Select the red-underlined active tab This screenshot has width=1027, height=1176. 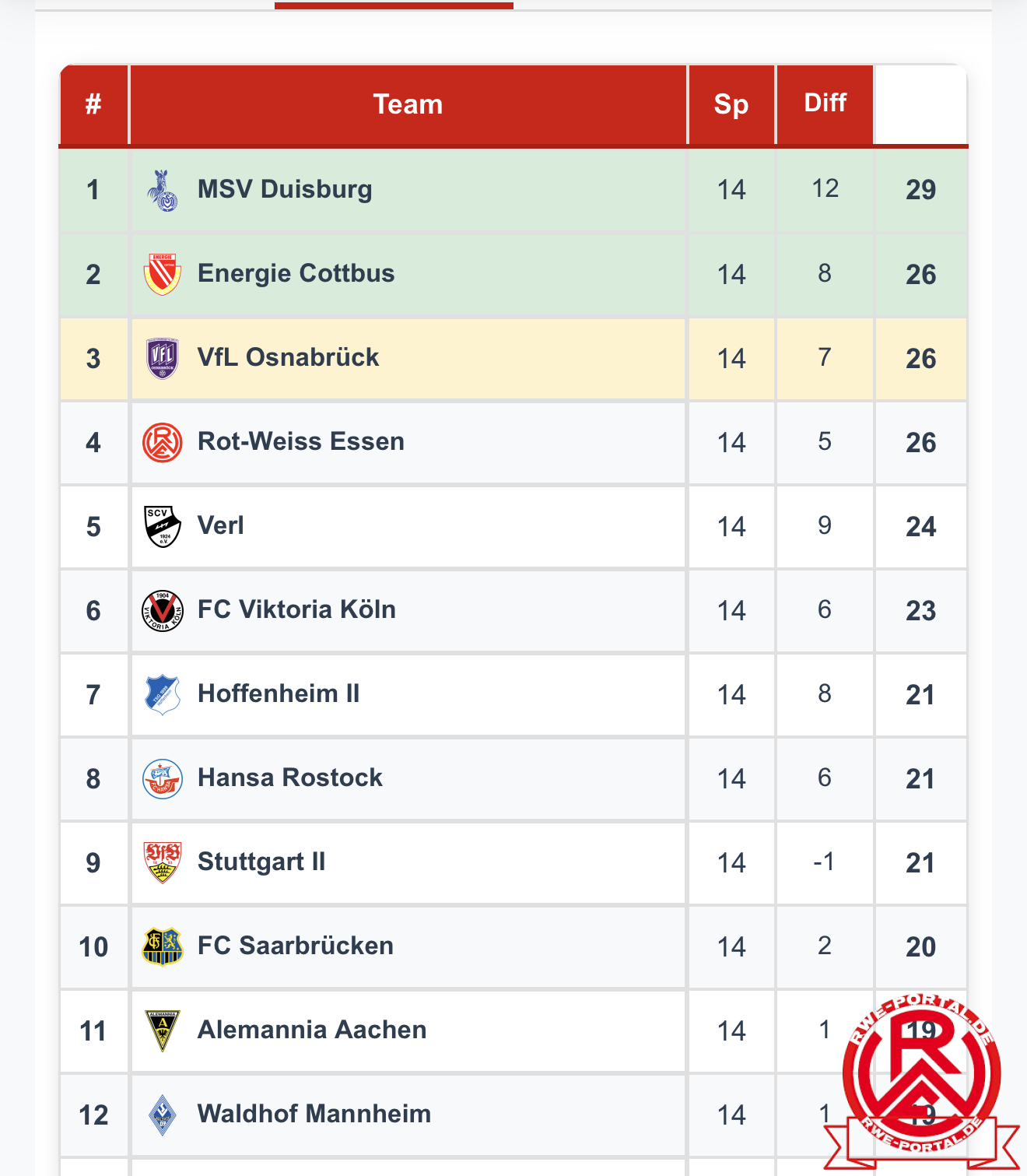coord(394,5)
